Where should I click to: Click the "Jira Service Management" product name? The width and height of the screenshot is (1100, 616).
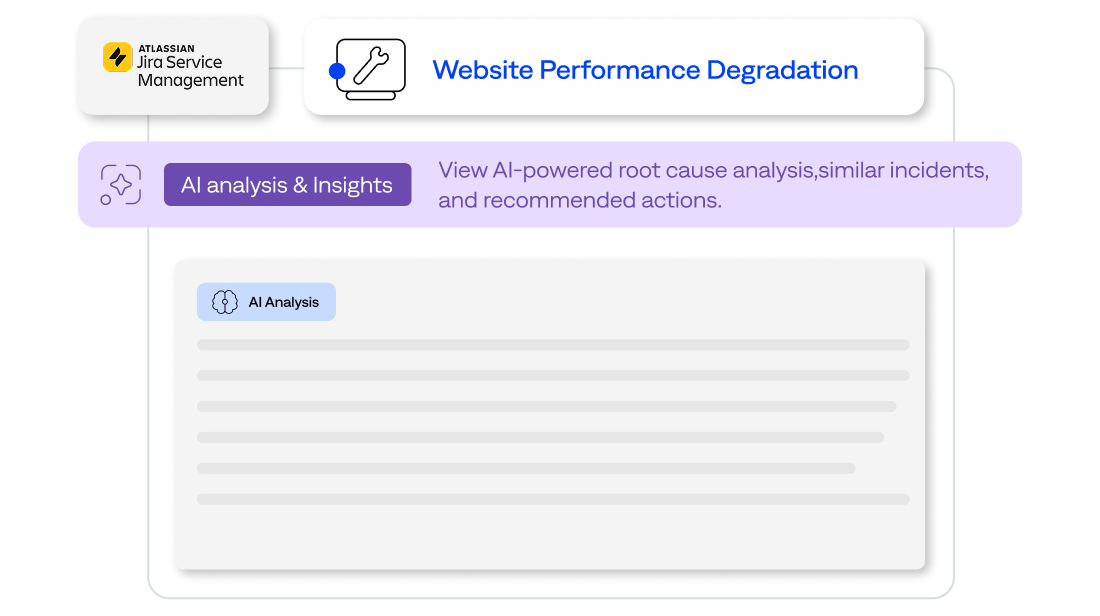click(190, 71)
